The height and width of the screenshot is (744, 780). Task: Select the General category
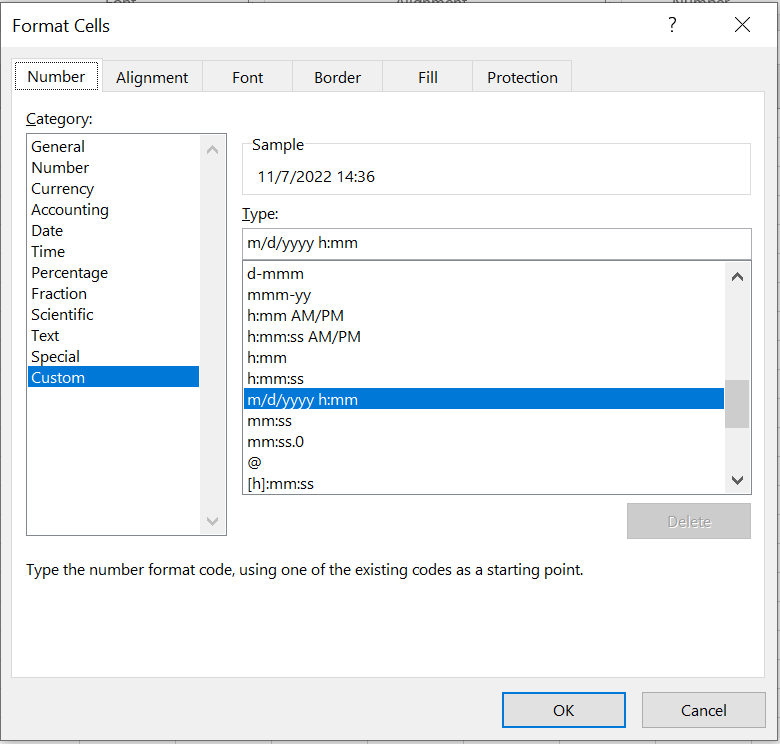click(x=58, y=147)
